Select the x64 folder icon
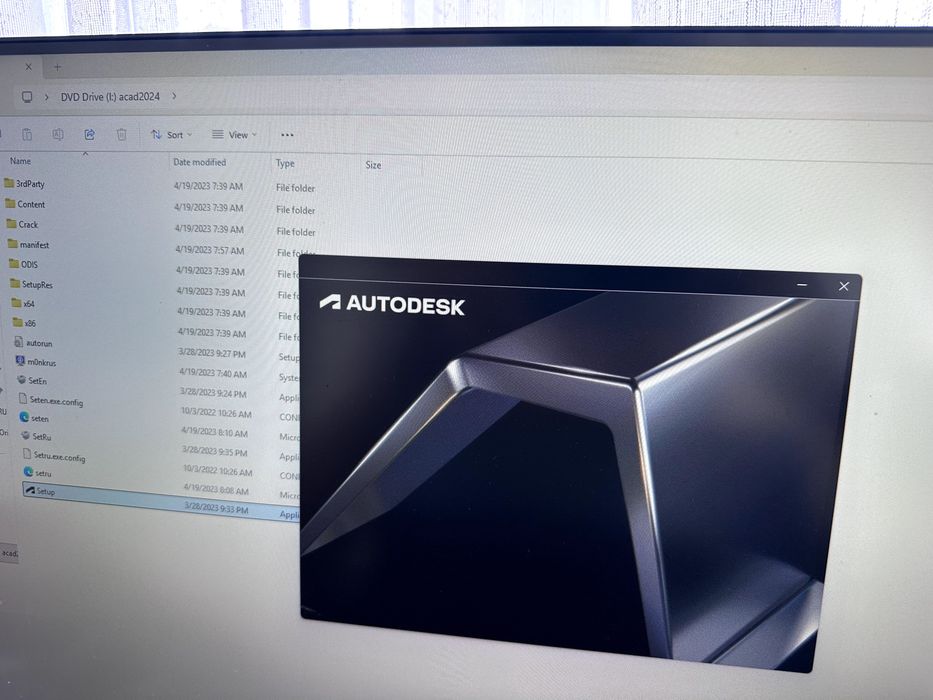The image size is (933, 700). pos(17,303)
